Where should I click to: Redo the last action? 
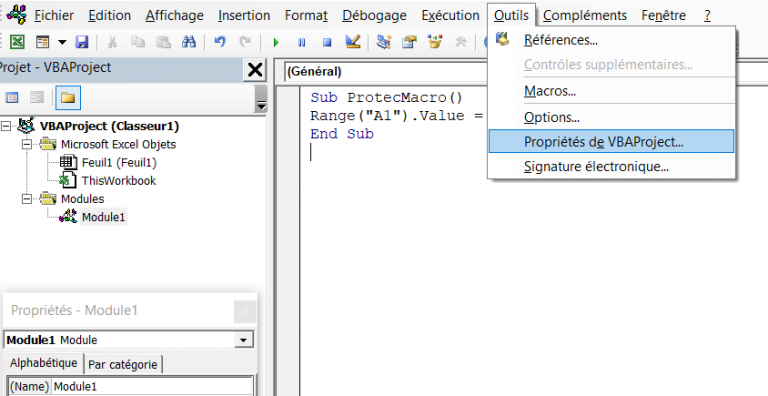tap(245, 42)
